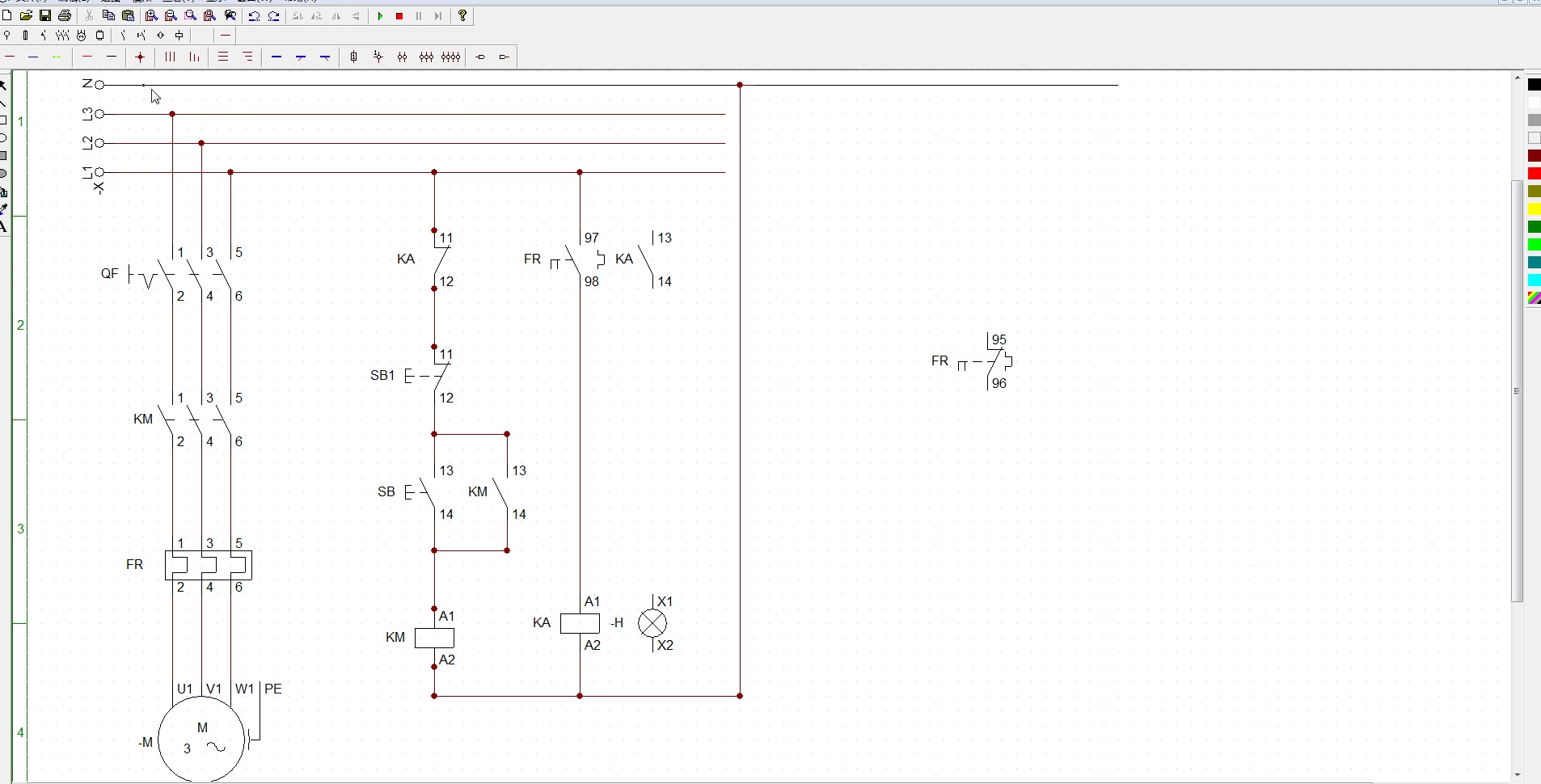
Task: Click the redo arrow icon
Action: [x=274, y=16]
